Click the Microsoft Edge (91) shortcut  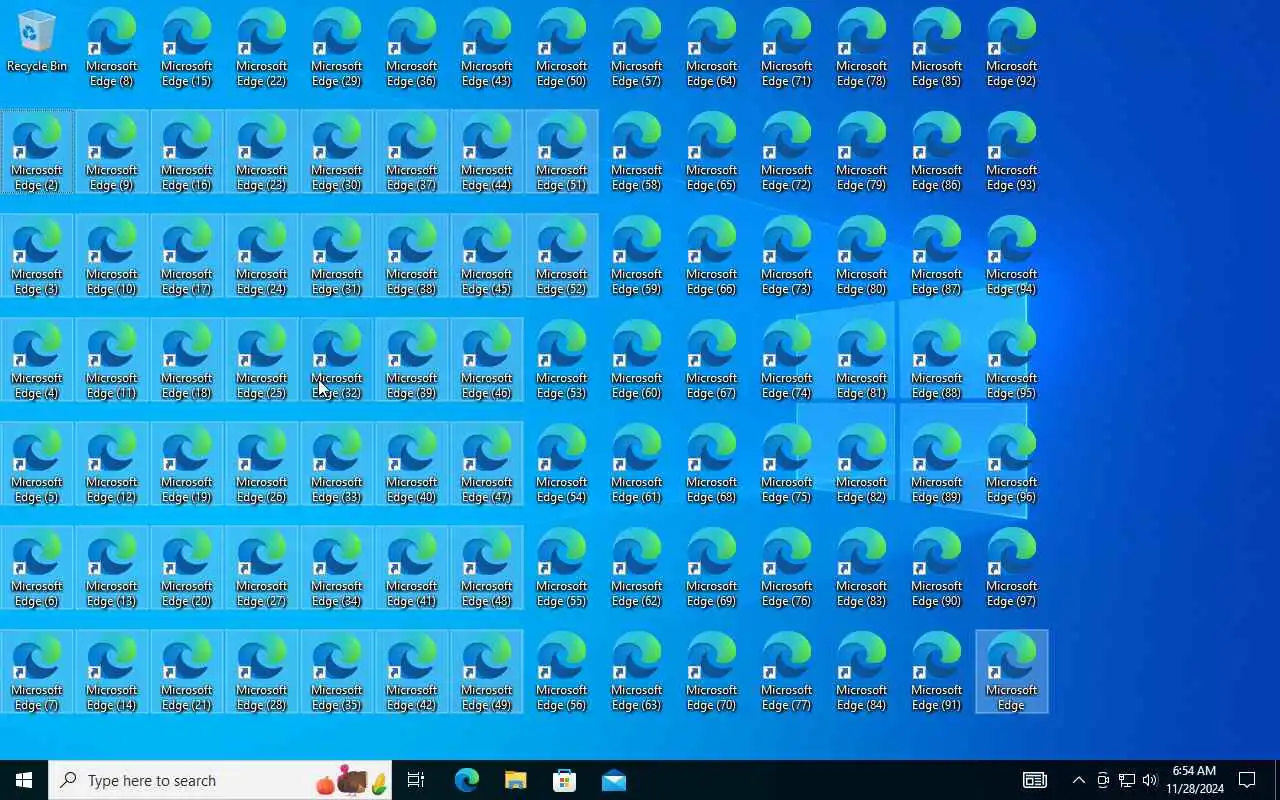pyautogui.click(x=937, y=672)
